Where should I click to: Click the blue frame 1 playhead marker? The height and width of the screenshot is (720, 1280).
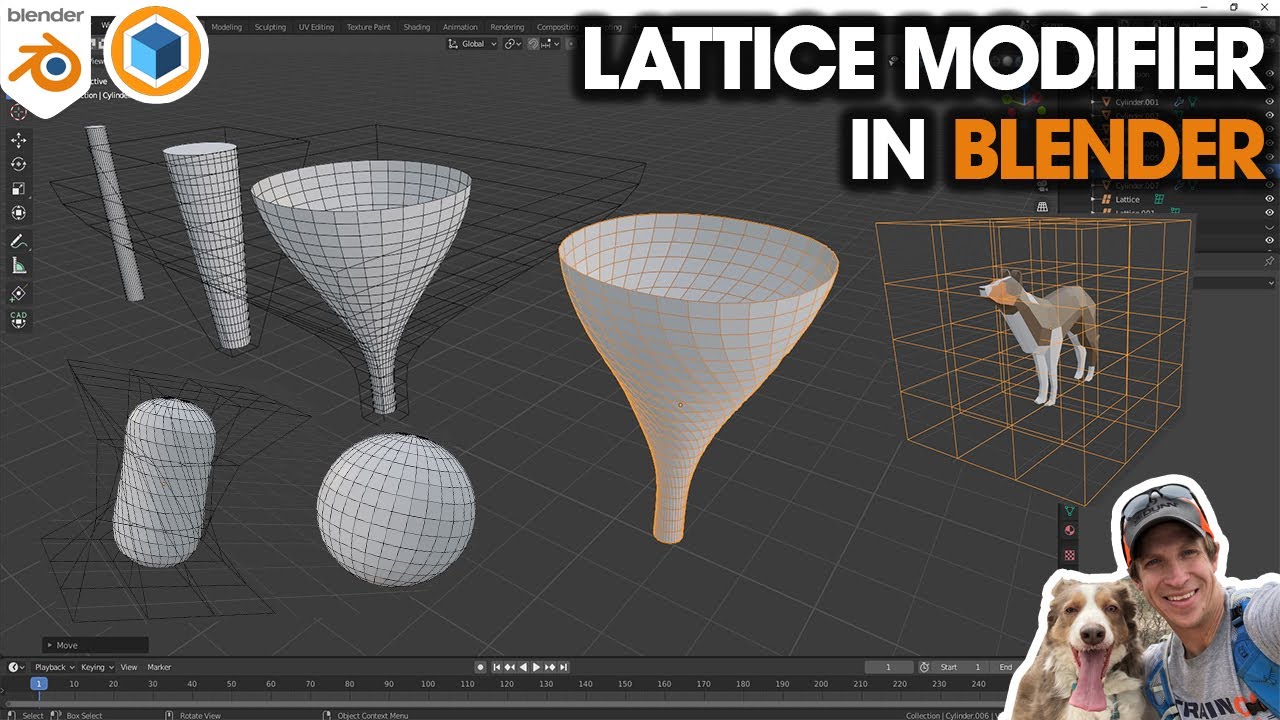tap(38, 684)
